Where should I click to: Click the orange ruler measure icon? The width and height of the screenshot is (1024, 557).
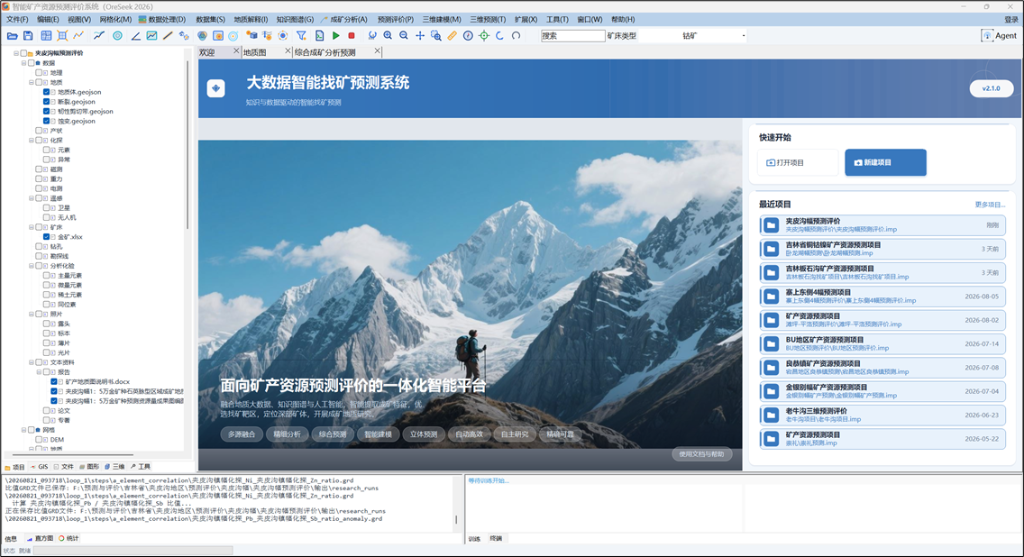click(452, 36)
